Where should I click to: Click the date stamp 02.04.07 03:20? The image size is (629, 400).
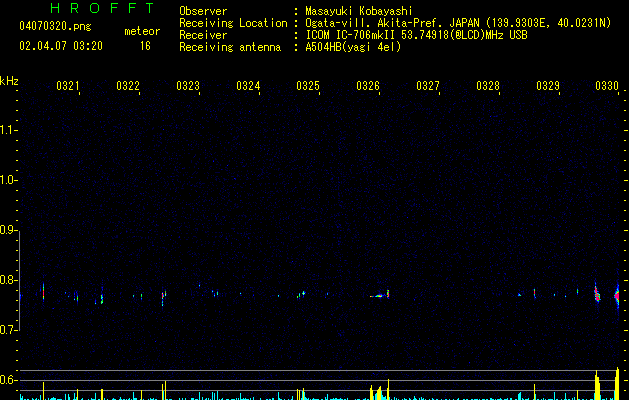click(x=61, y=46)
